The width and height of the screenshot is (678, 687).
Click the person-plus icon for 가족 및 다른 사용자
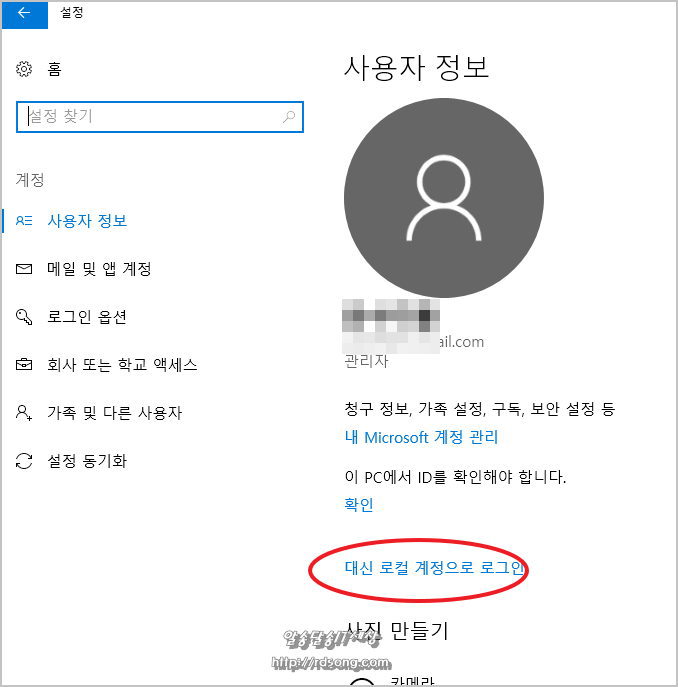(24, 413)
